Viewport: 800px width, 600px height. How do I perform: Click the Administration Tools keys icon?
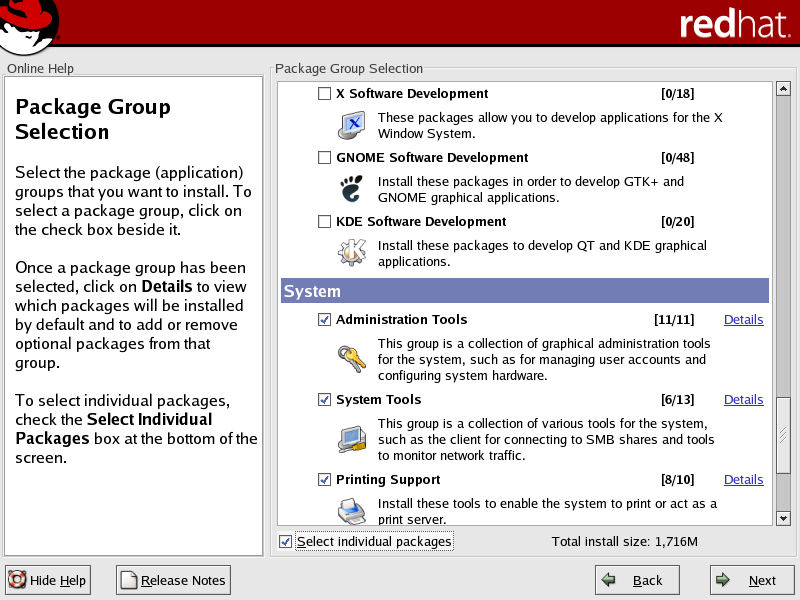[x=352, y=359]
